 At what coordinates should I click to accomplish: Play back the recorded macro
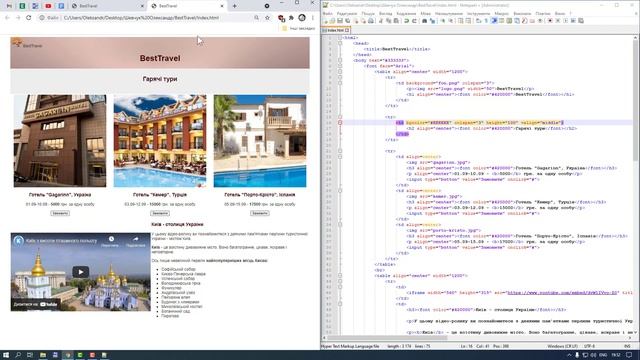565,20
